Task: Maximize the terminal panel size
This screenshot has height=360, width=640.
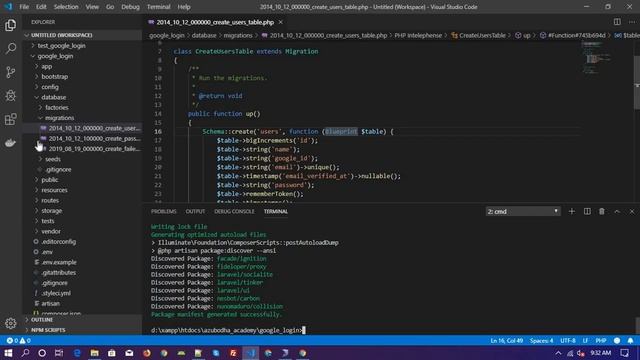Action: point(617,211)
